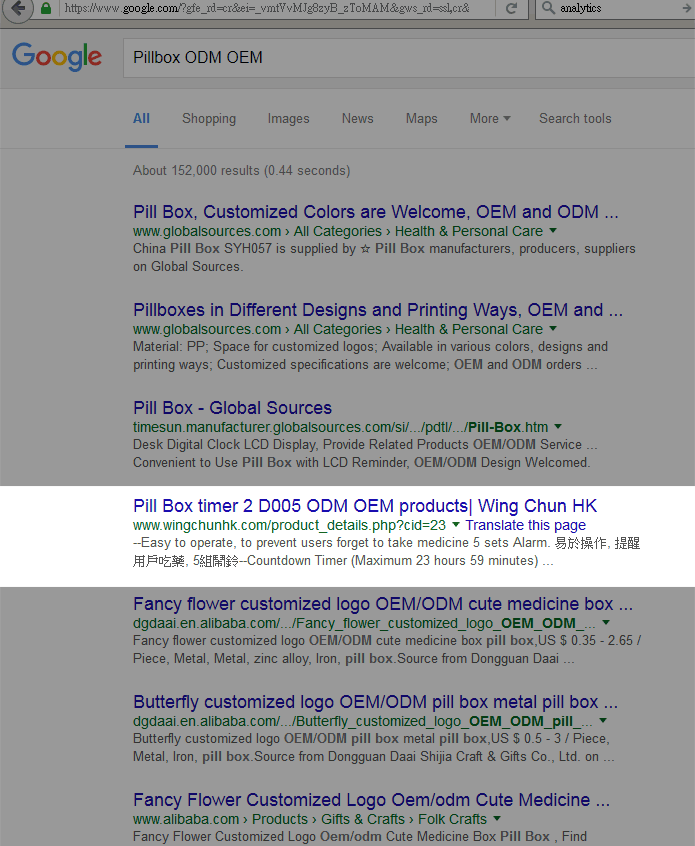
Task: Open the 'Pill Box timer 2 D005' Wing Chun HK result
Action: [365, 506]
